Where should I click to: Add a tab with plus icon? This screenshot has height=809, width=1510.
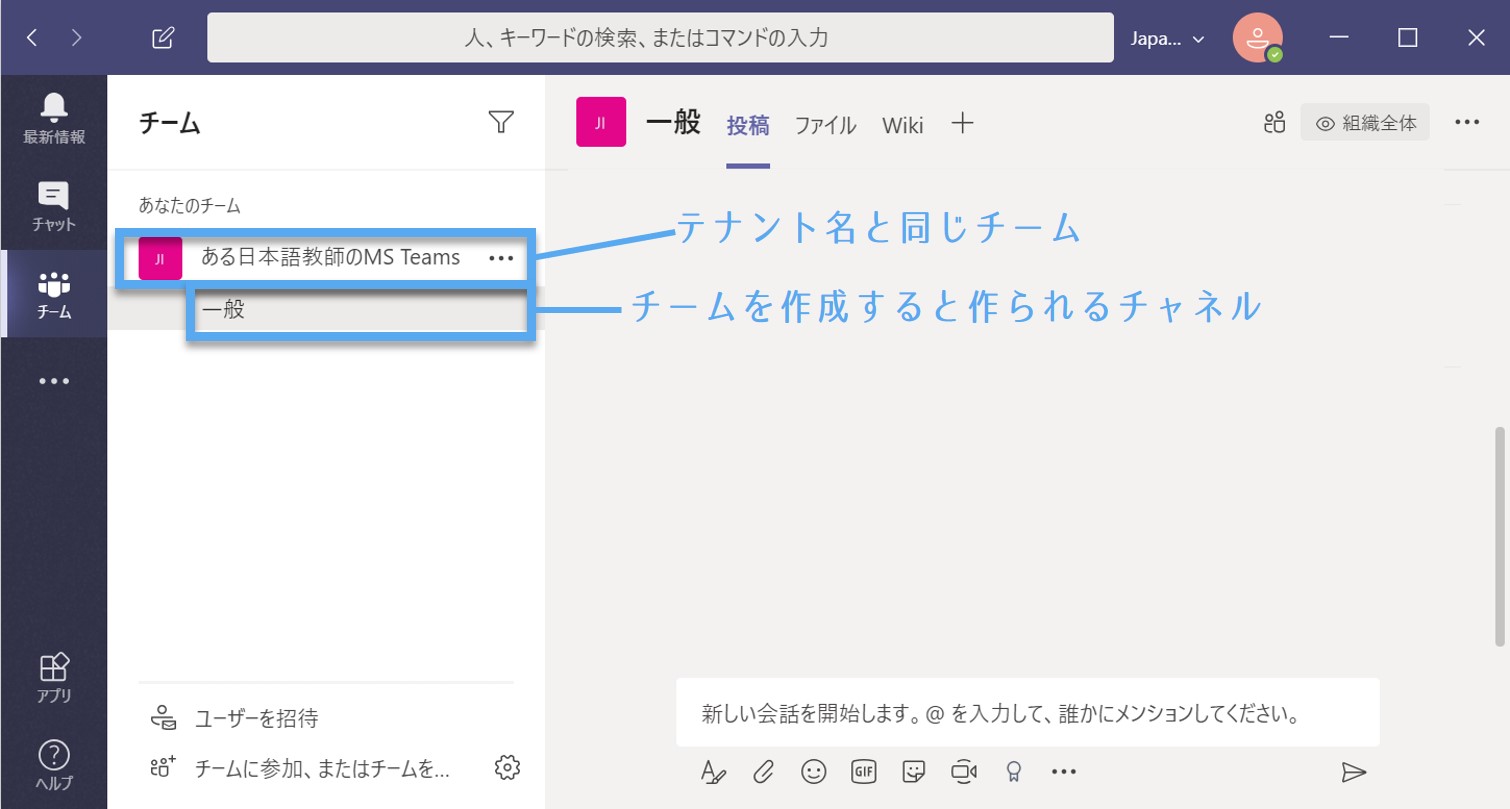tap(962, 124)
